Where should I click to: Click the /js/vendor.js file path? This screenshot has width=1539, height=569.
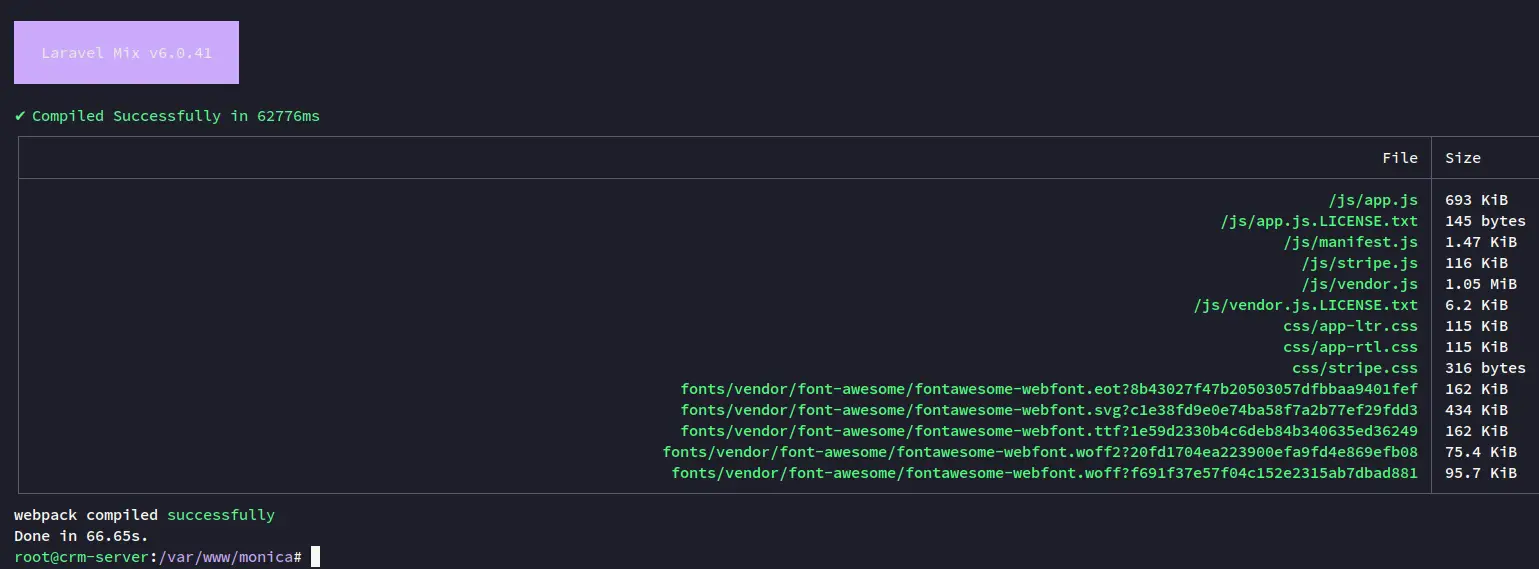(1360, 284)
